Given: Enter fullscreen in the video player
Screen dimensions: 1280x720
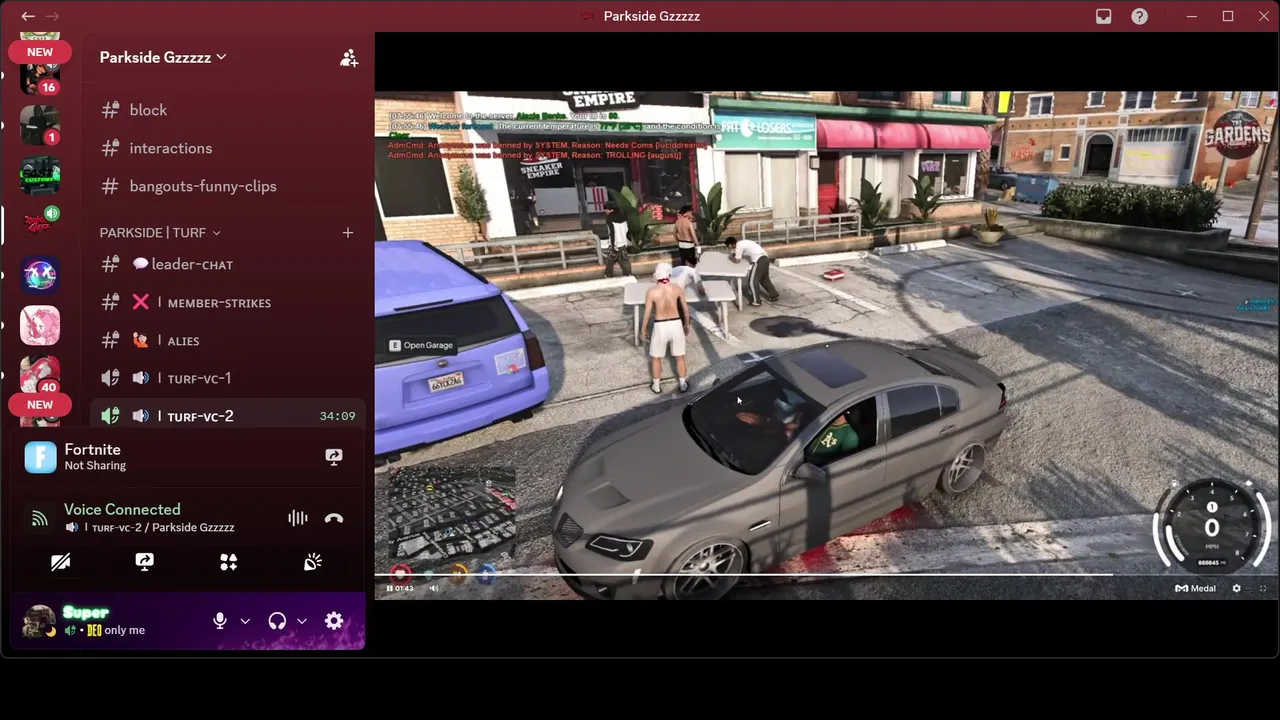Looking at the screenshot, I should click(1263, 588).
